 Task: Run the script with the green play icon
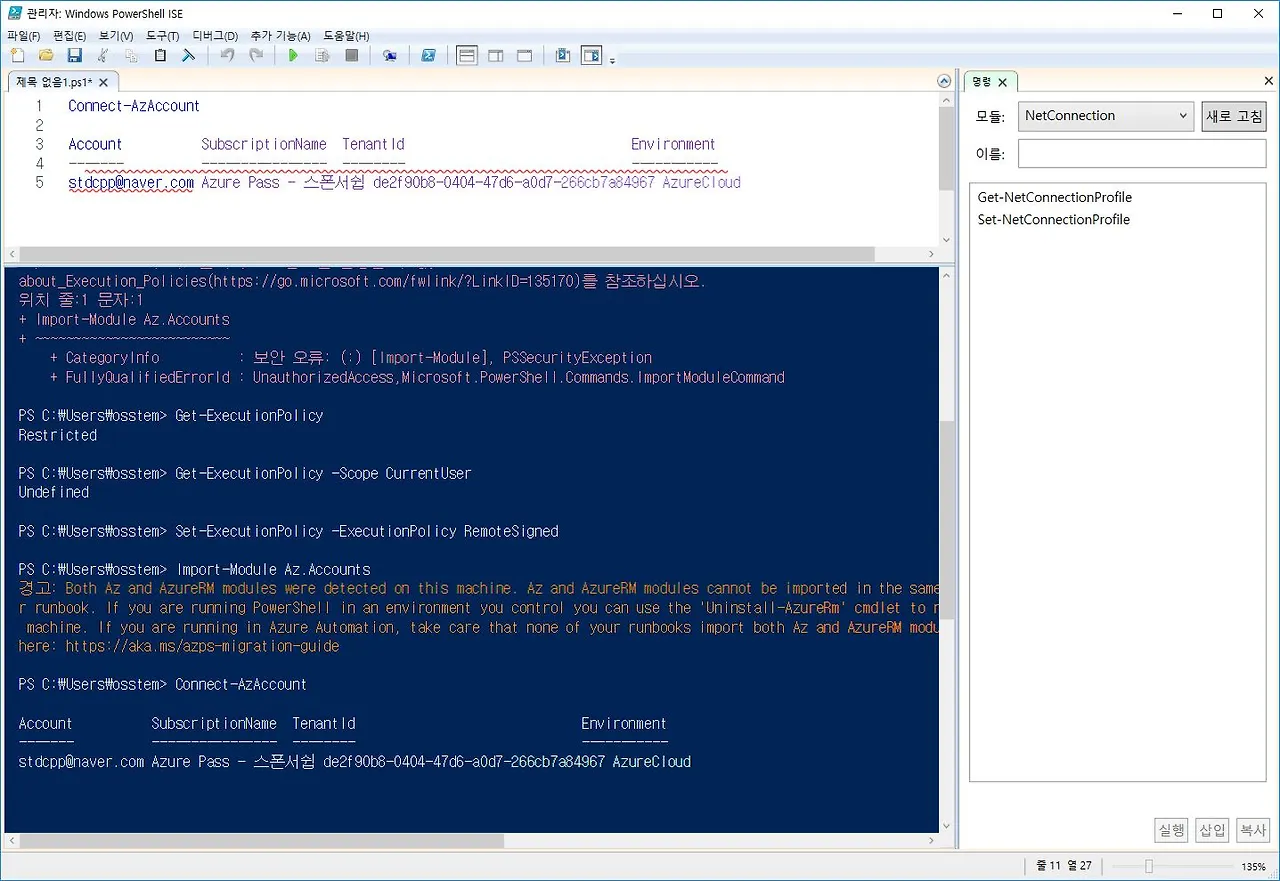point(293,56)
